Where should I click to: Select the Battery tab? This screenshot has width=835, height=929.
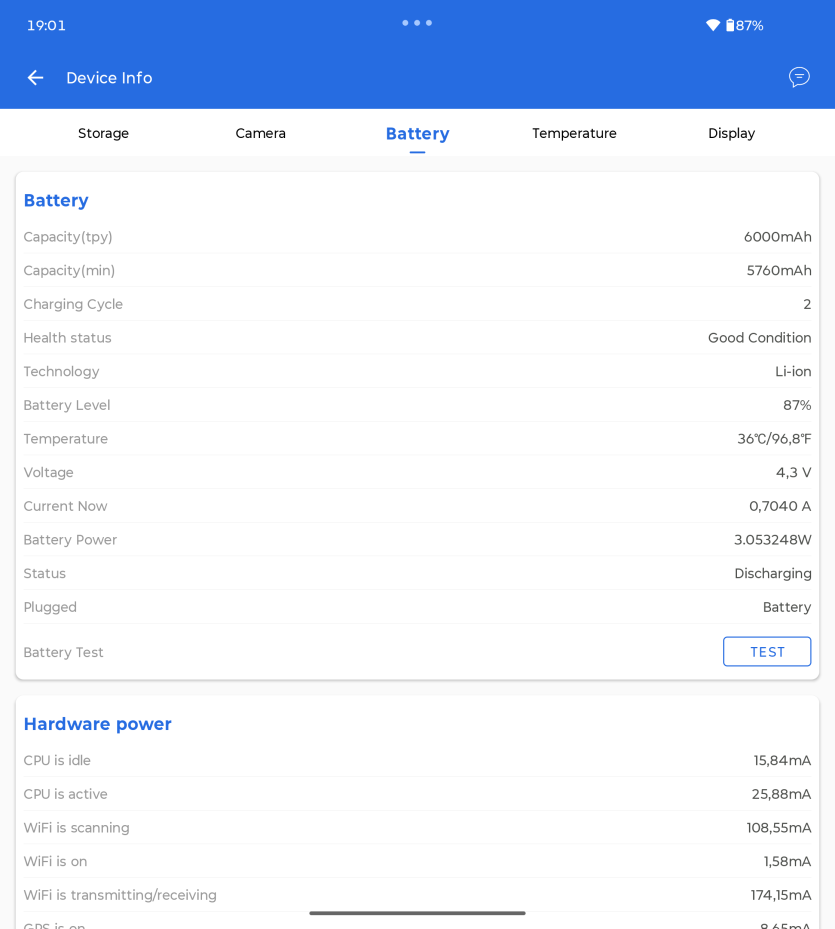point(417,134)
